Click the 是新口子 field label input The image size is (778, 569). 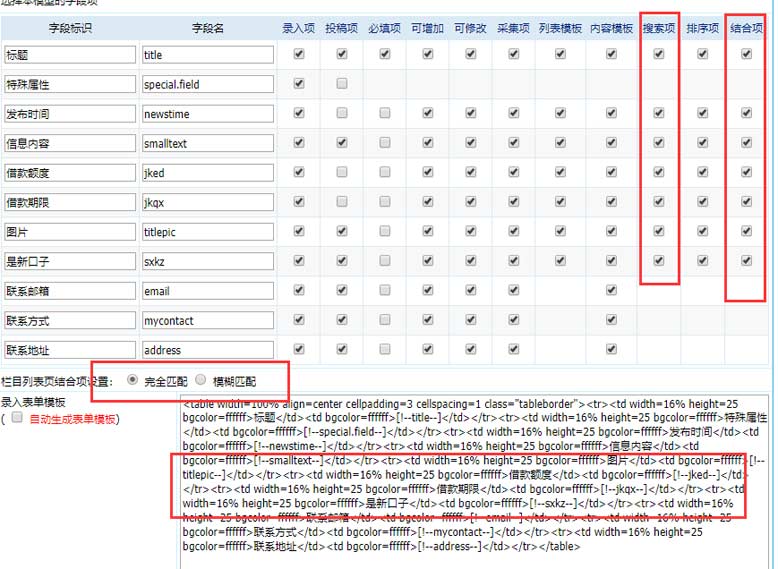69,261
